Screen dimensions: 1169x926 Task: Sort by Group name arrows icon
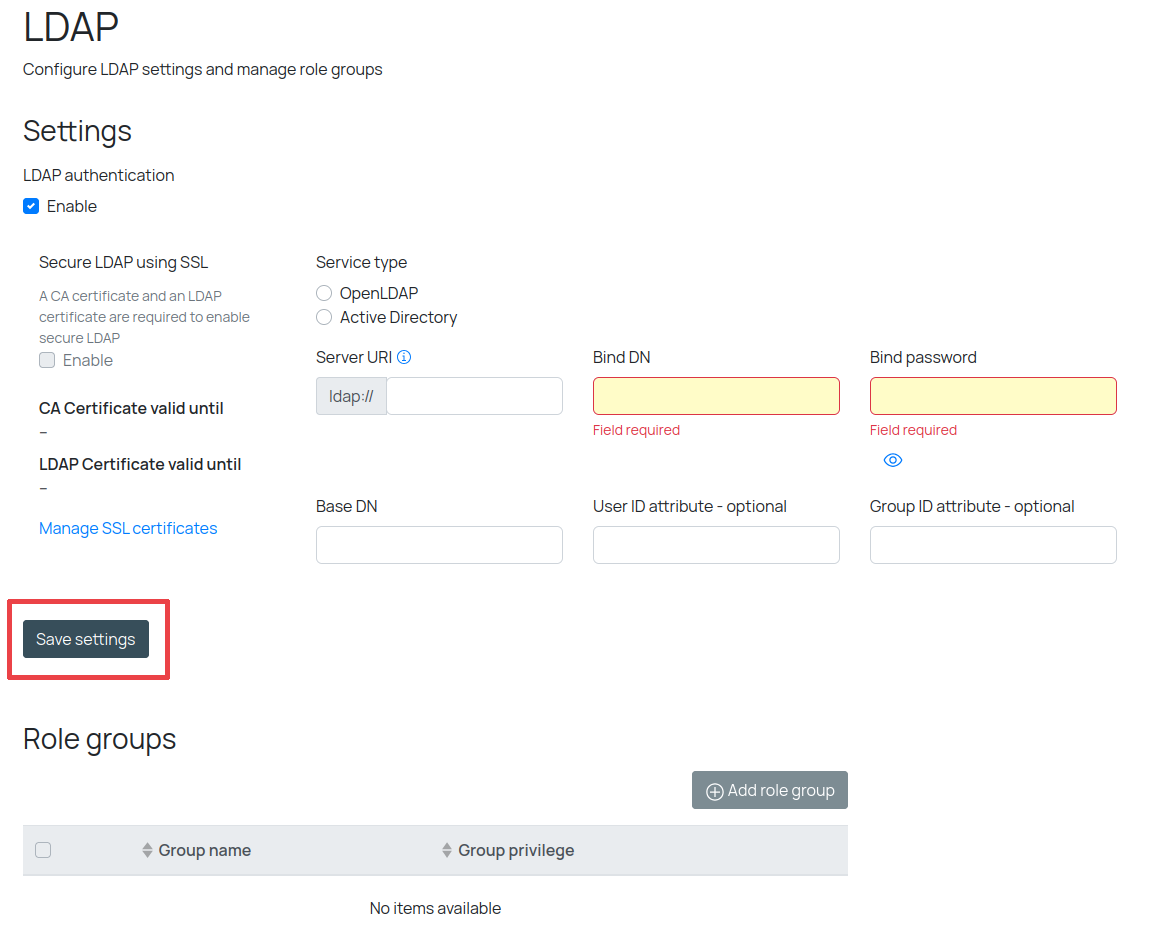147,850
